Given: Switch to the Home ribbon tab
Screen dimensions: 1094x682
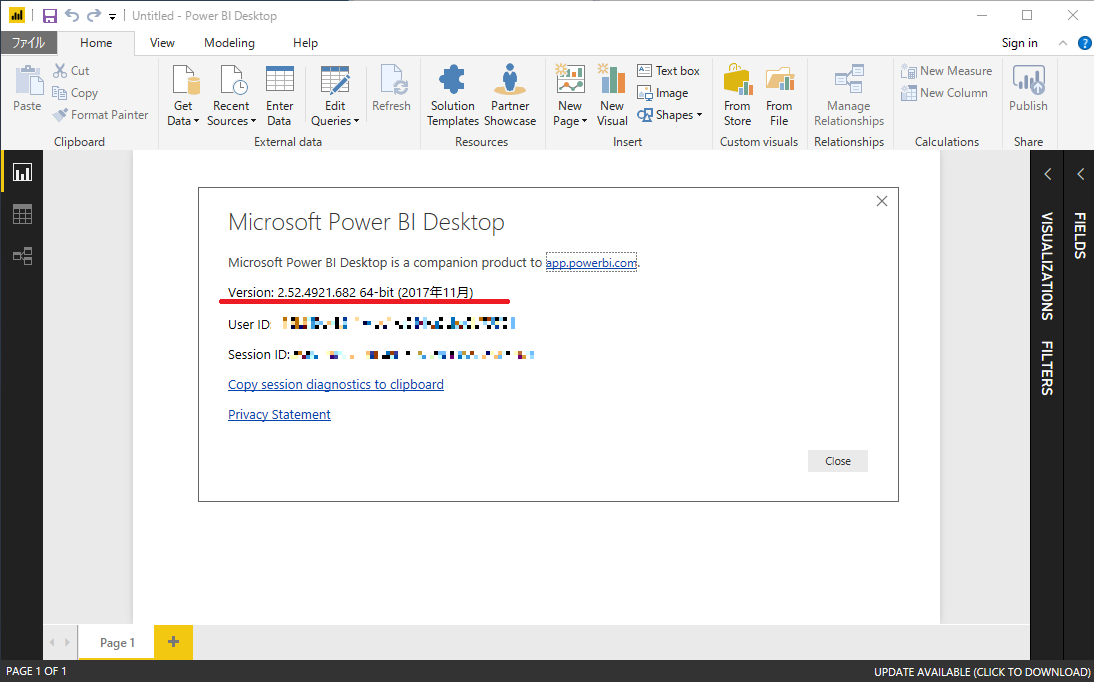Looking at the screenshot, I should click(x=96, y=43).
